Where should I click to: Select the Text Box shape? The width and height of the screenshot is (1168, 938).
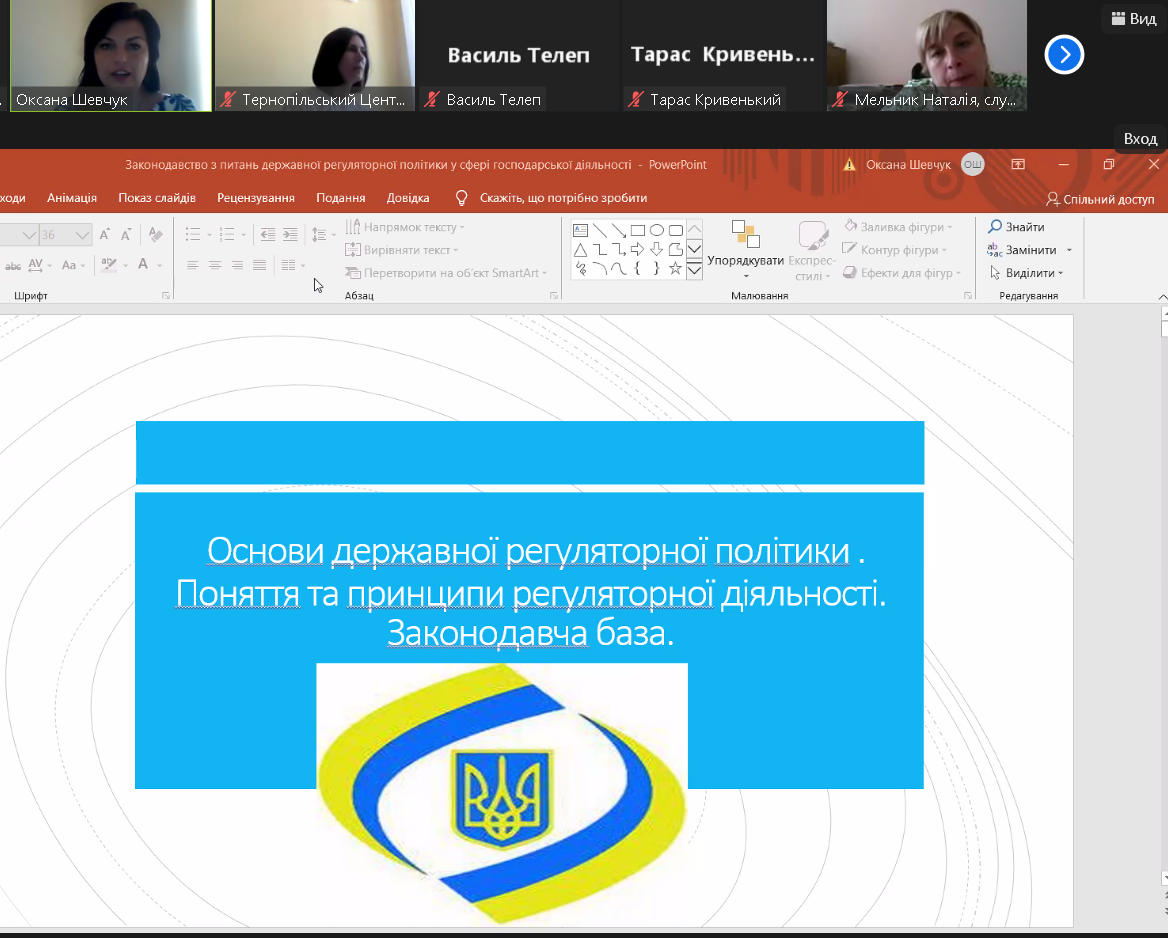(580, 230)
